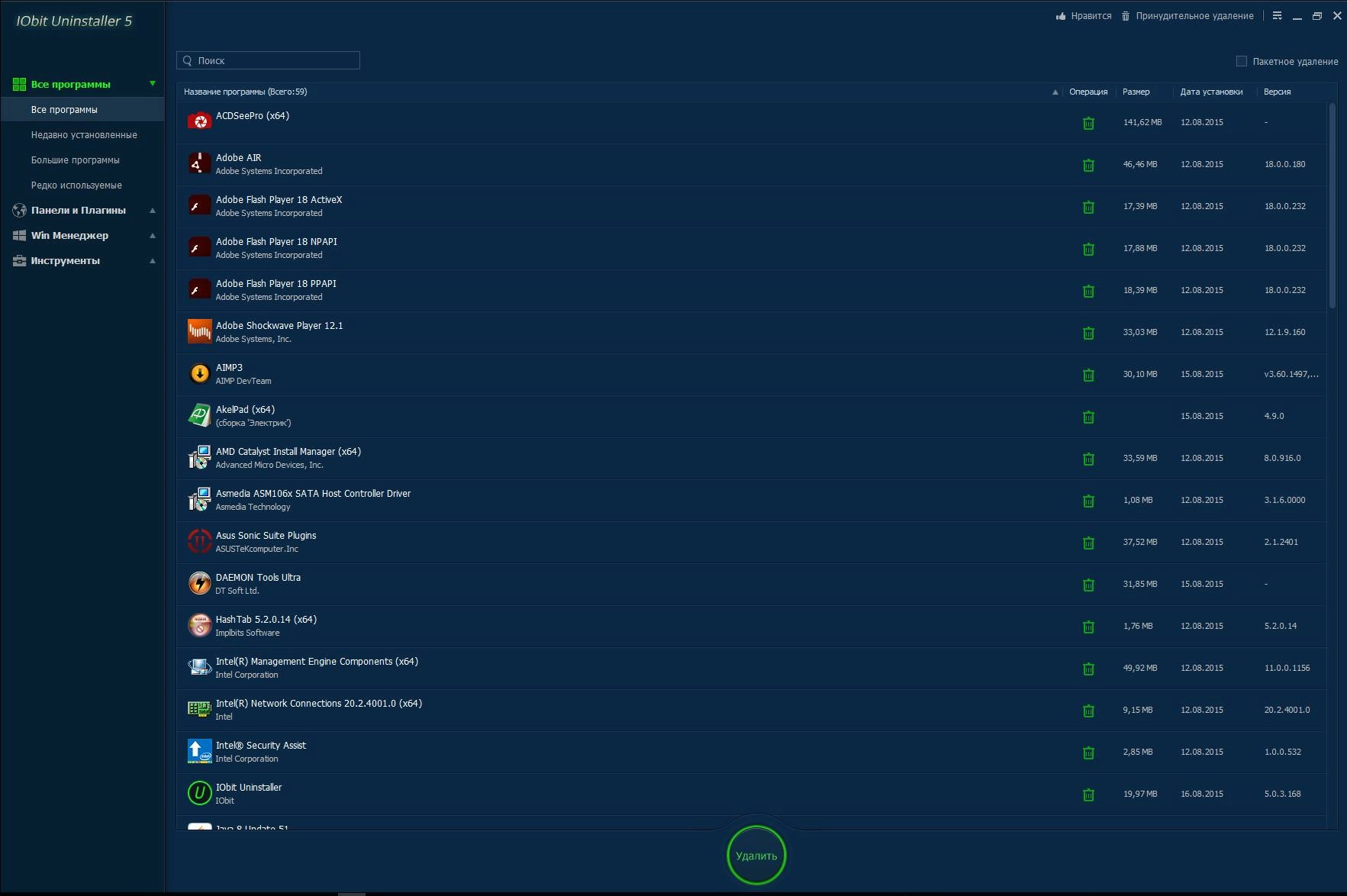
Task: Sort by Размер column header
Action: (1136, 92)
